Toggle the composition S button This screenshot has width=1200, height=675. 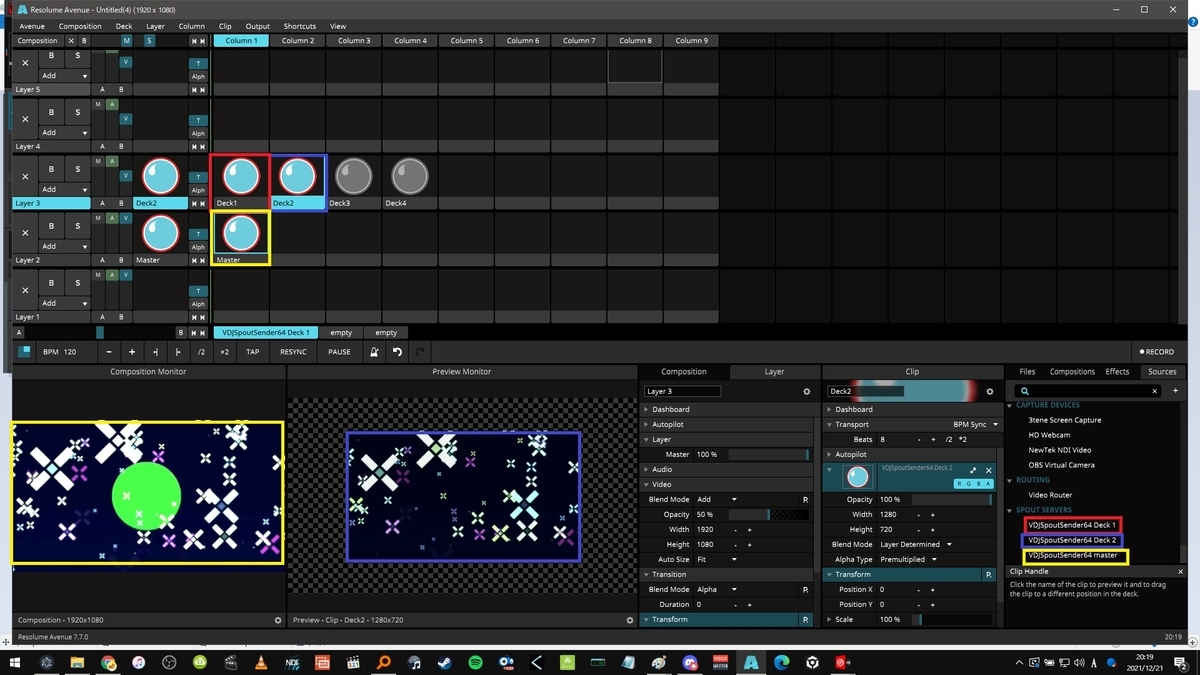pos(149,41)
